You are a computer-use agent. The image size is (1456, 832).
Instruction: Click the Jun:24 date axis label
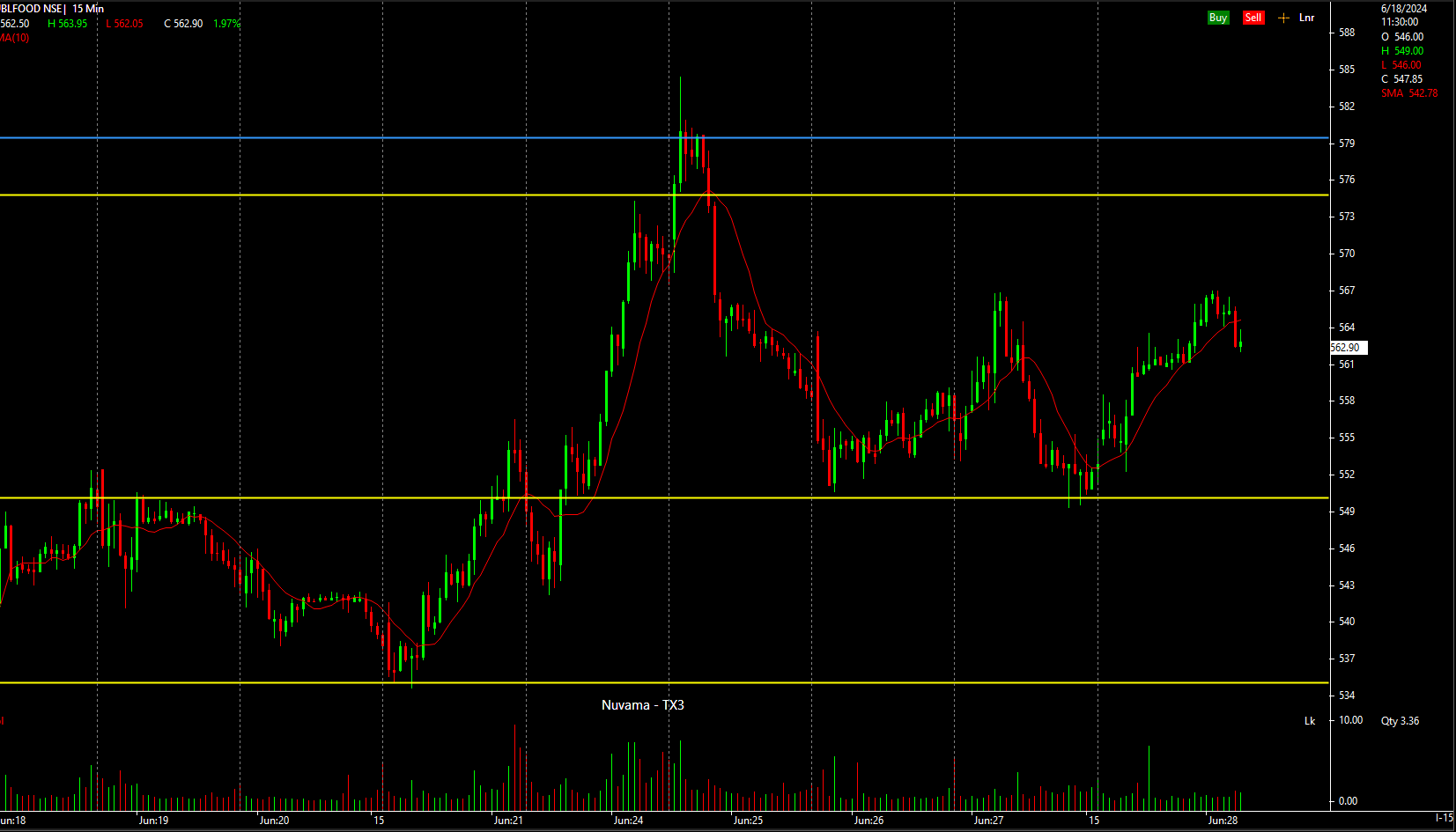click(628, 821)
